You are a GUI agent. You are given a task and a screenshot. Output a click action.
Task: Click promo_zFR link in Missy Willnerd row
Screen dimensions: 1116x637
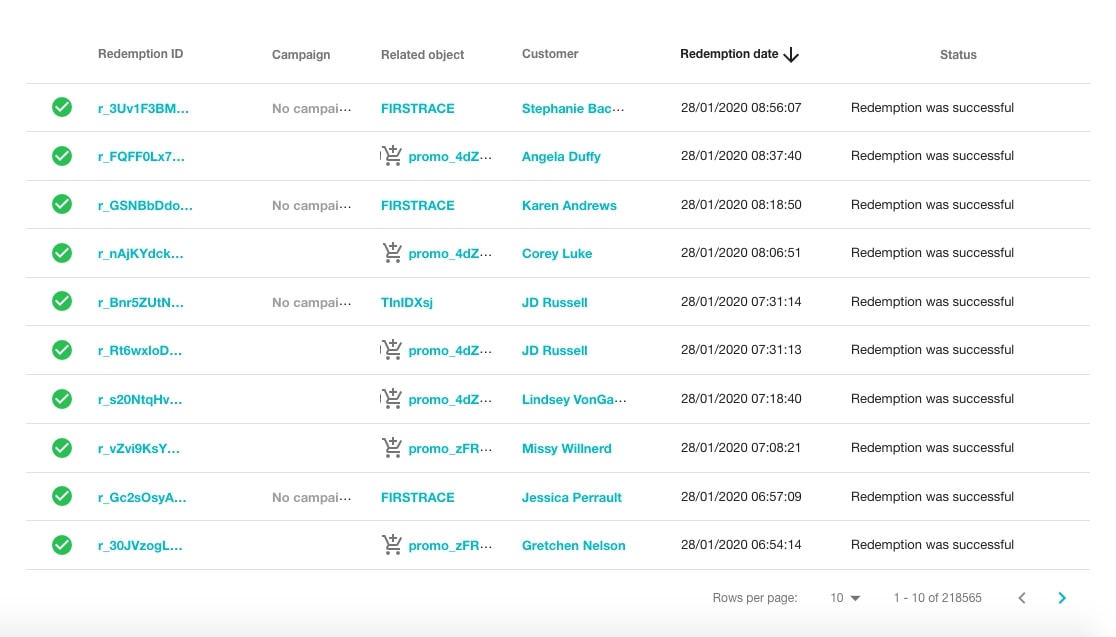pyautogui.click(x=450, y=447)
